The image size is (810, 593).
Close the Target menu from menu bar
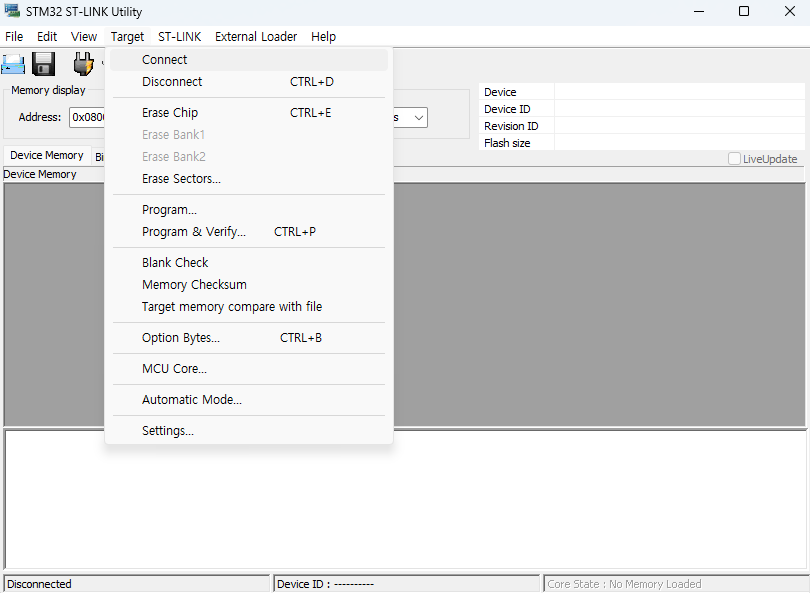click(x=127, y=37)
